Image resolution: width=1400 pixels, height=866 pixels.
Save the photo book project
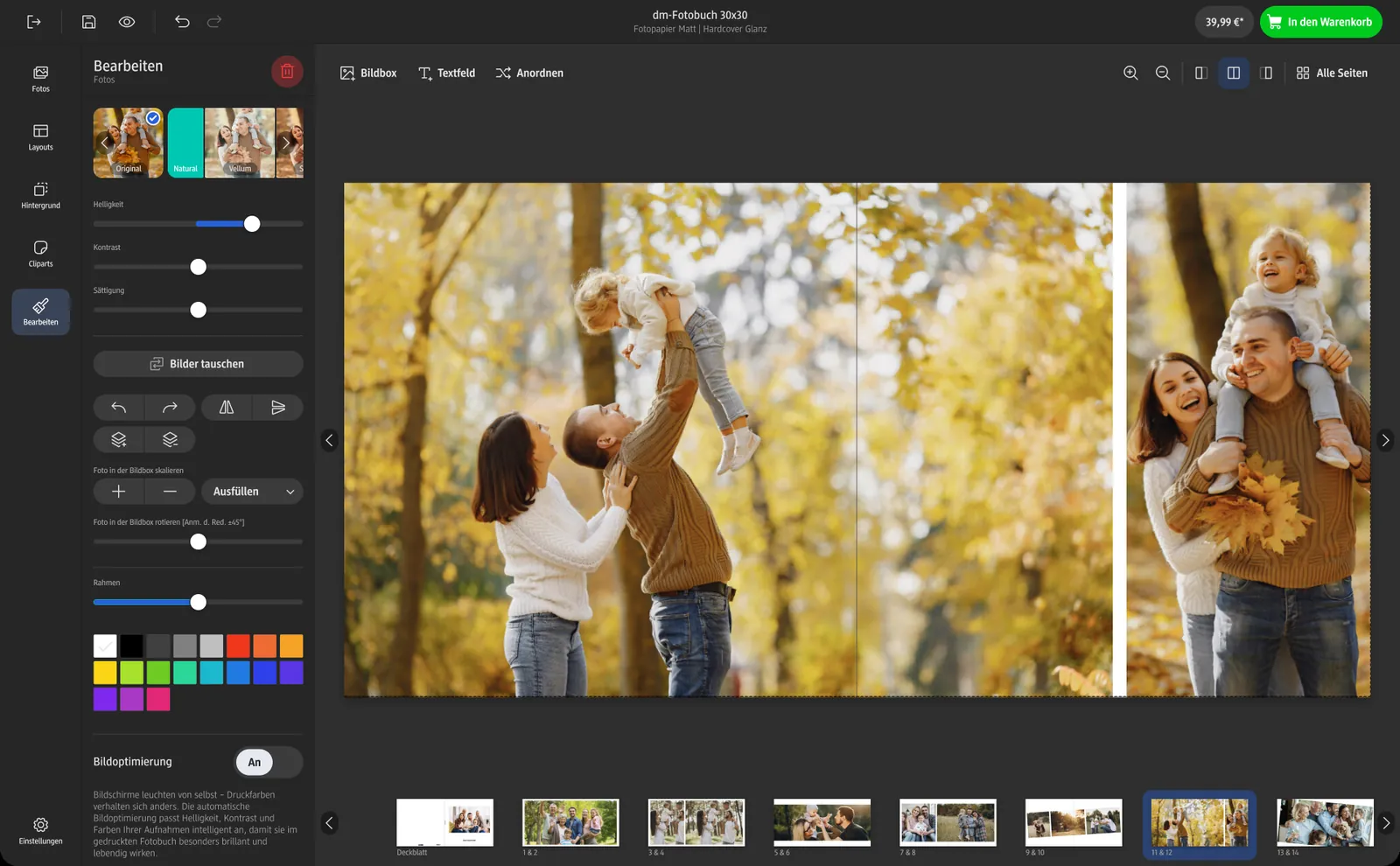point(88,22)
